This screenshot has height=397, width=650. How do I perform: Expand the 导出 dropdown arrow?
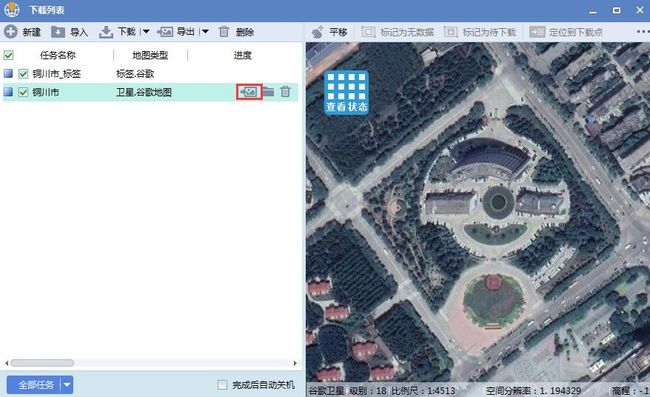(205, 31)
